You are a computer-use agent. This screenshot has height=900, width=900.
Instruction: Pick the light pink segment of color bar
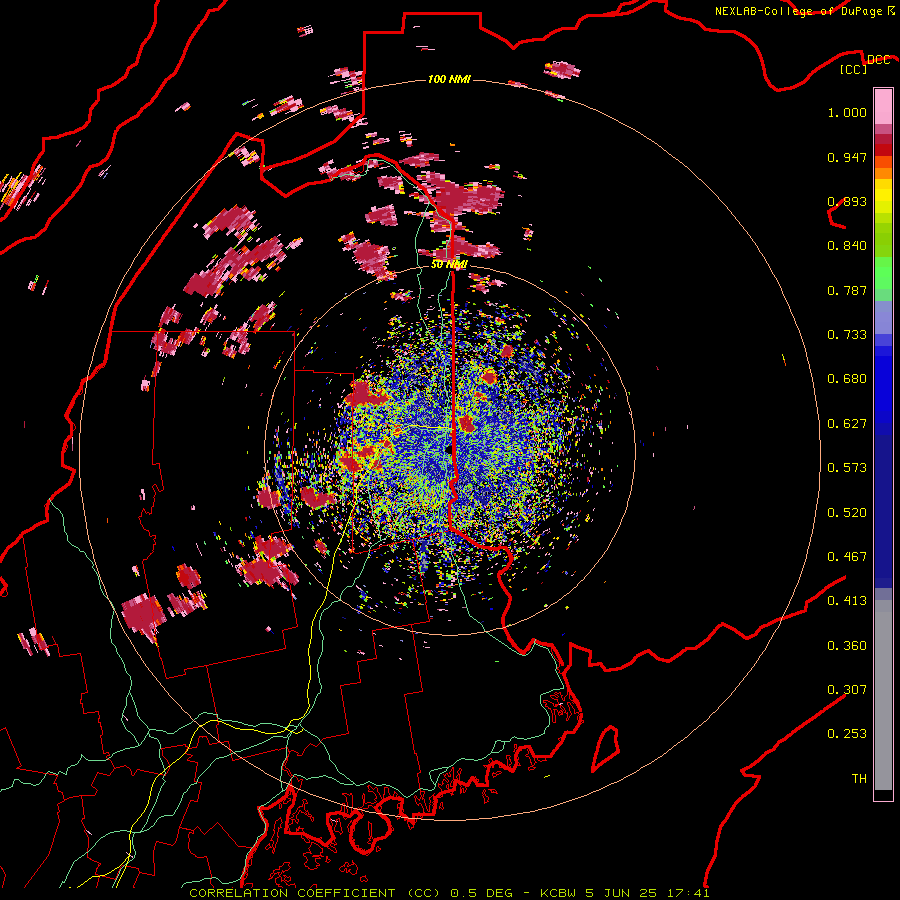[x=883, y=106]
